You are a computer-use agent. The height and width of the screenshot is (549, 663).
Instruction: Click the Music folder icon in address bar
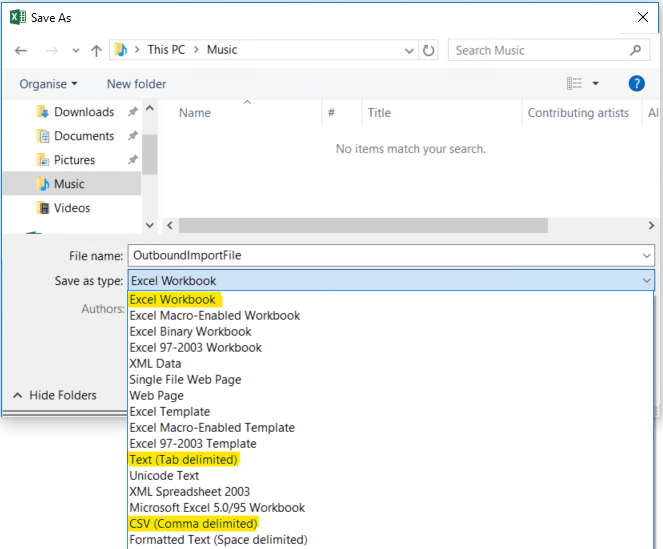pyautogui.click(x=121, y=50)
